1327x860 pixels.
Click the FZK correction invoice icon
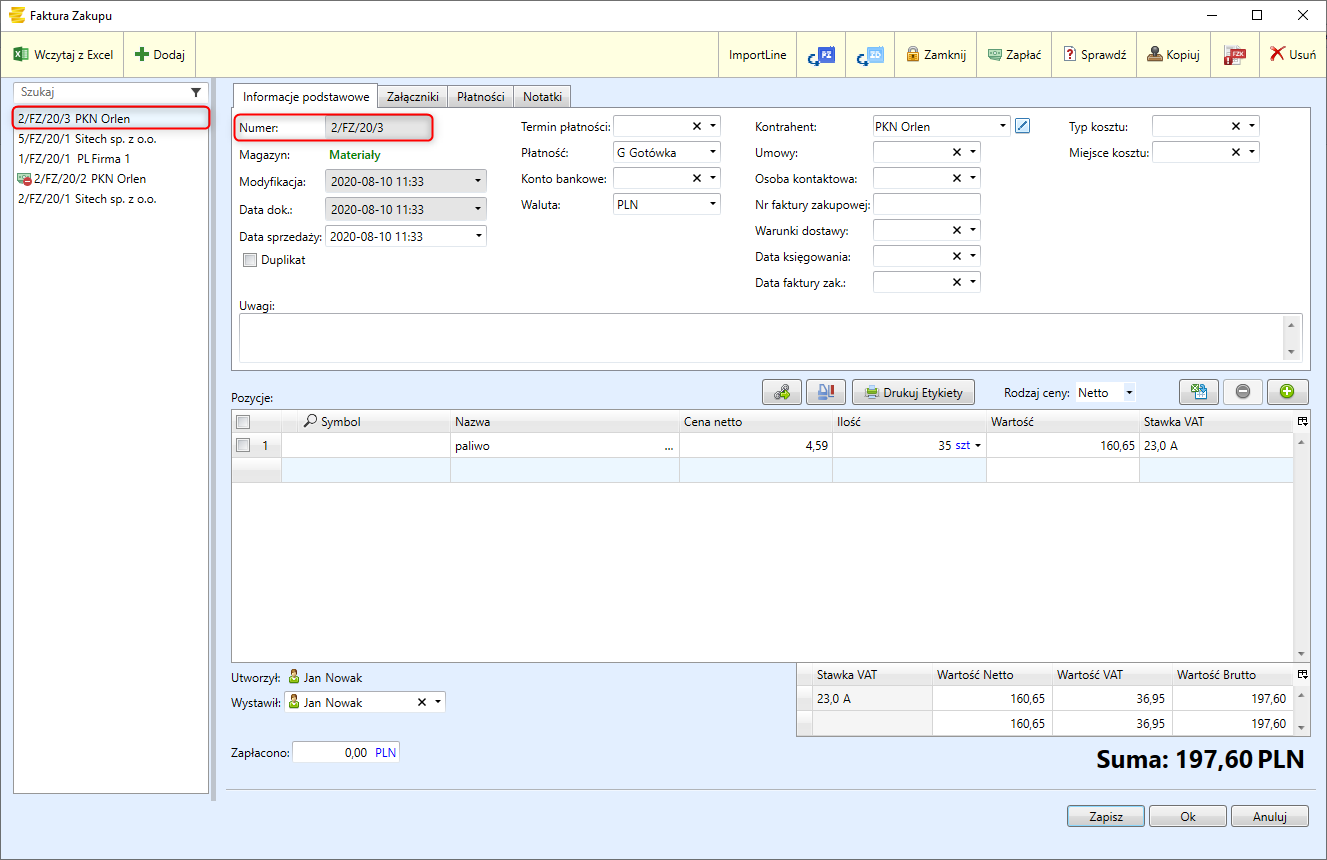1235,55
